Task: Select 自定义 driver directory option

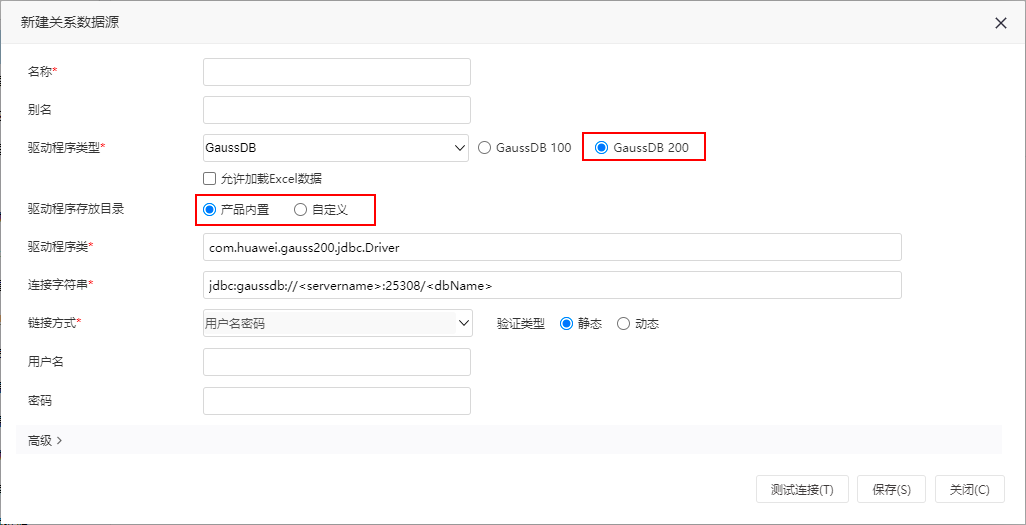Action: pos(300,209)
